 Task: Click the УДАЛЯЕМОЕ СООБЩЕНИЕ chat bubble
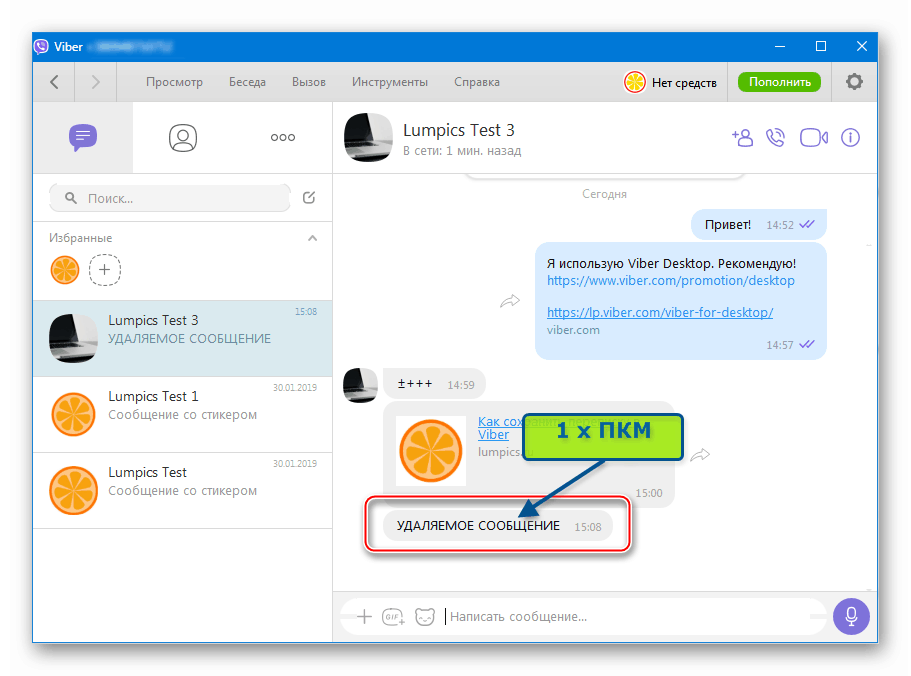click(x=498, y=526)
